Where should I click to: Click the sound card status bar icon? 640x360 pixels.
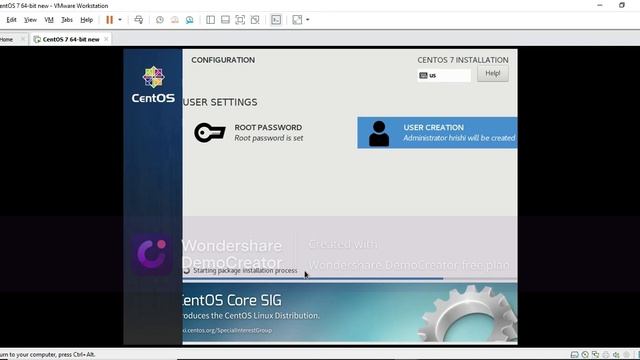pyautogui.click(x=616, y=355)
